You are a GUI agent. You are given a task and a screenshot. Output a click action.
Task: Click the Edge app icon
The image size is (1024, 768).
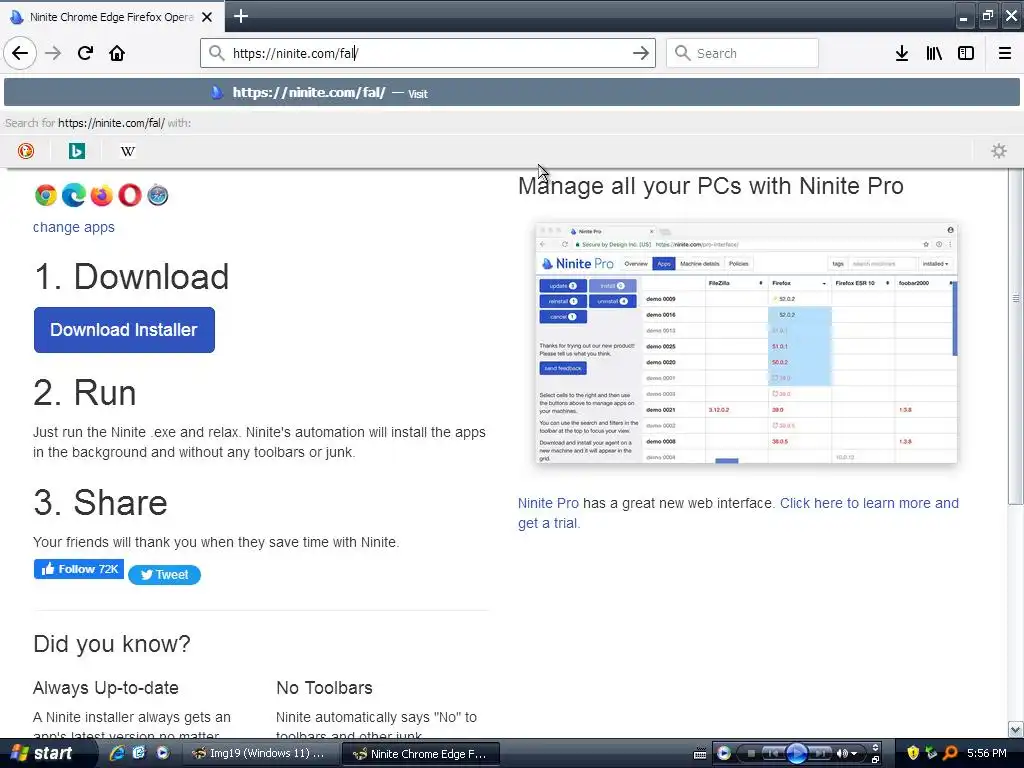pyautogui.click(x=74, y=195)
